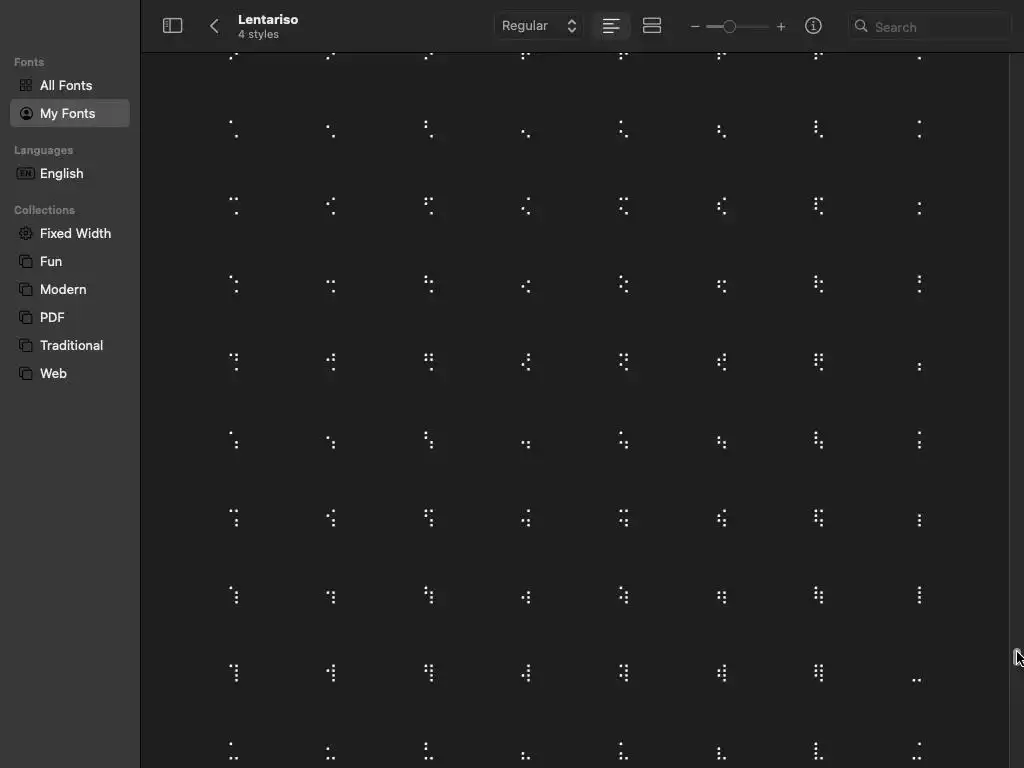Viewport: 1024px width, 768px height.
Task: Select English language filter
Action: pos(70,174)
